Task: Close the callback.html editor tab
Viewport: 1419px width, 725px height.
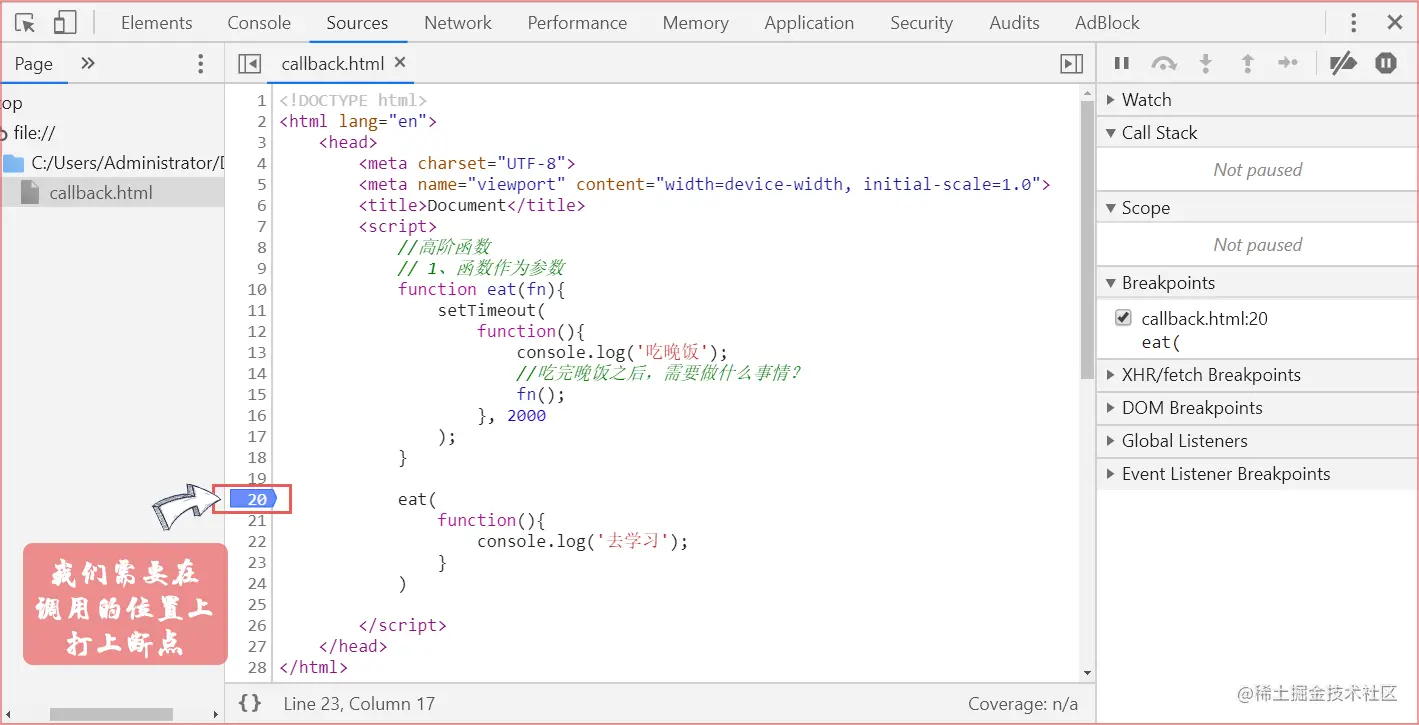Action: click(x=400, y=62)
